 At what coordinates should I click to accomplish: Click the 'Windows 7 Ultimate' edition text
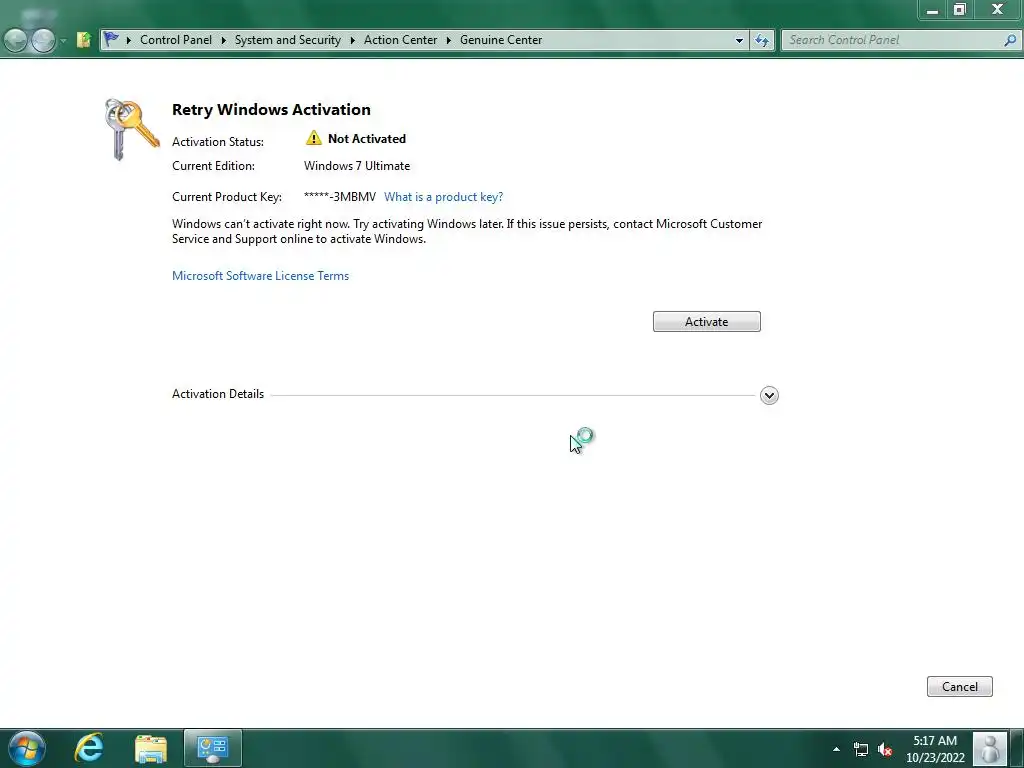click(x=357, y=166)
